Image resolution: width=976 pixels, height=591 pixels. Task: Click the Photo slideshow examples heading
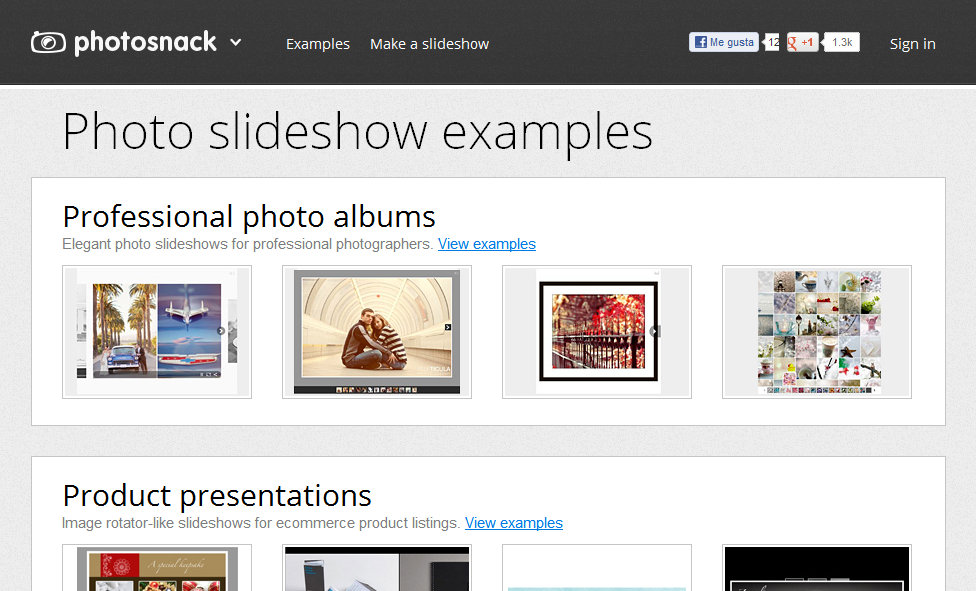[x=357, y=131]
